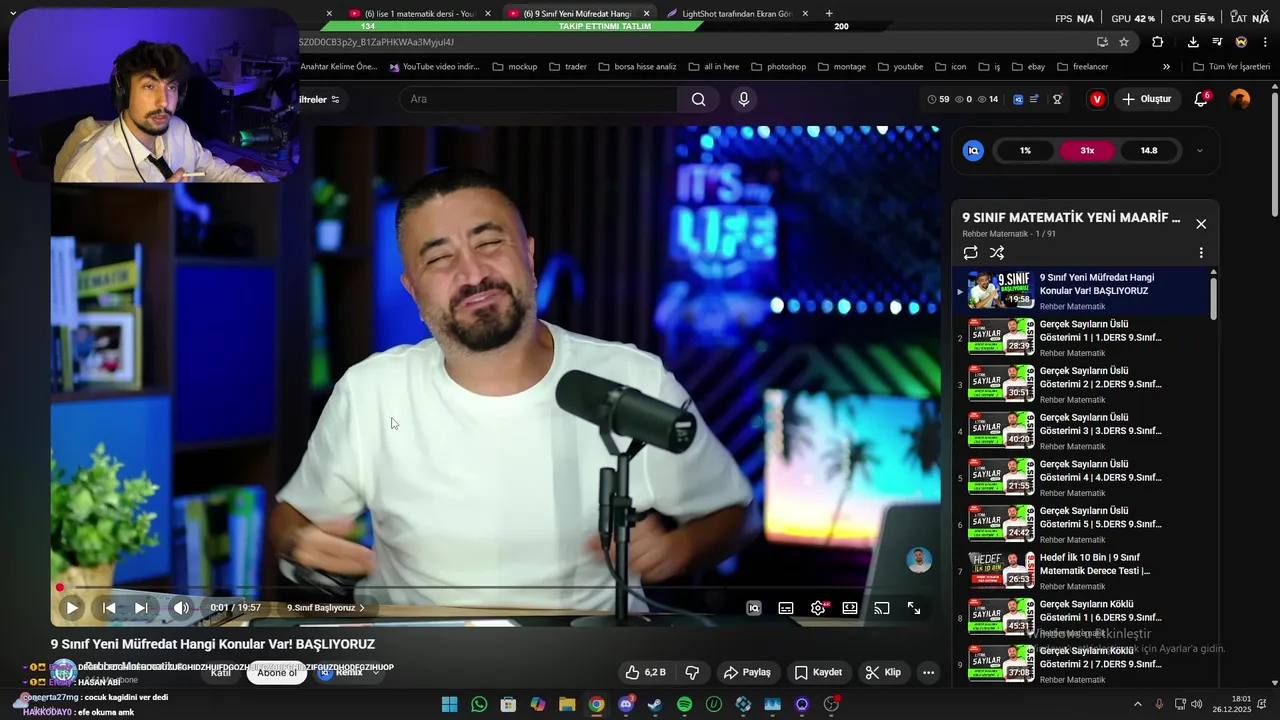
Task: Open playlist item '6.DERS 9.Sınıf'
Action: (x=1085, y=618)
